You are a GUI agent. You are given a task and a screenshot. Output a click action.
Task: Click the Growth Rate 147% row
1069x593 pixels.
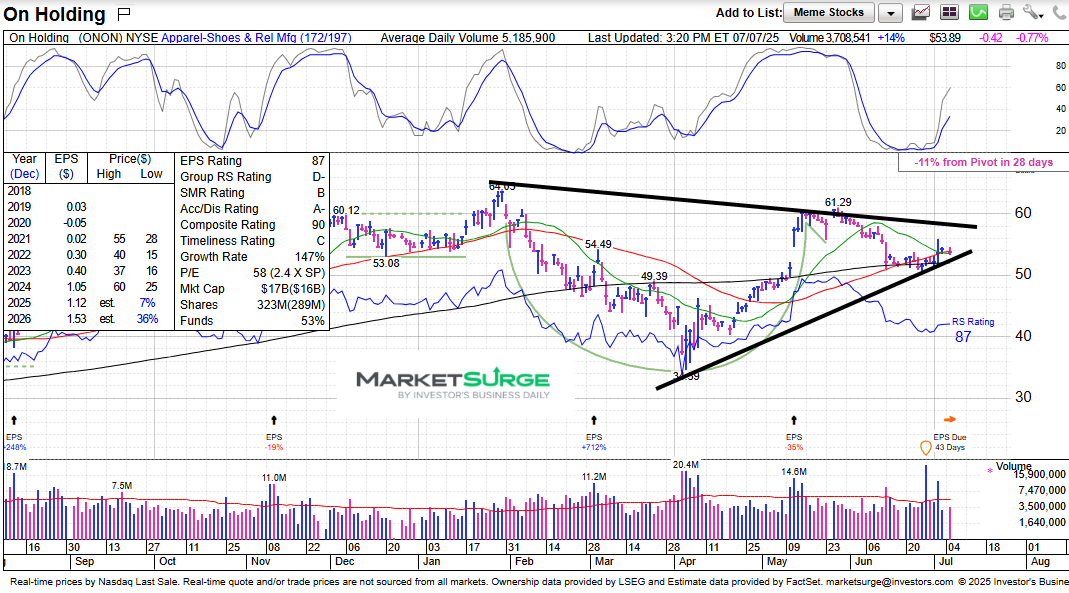pyautogui.click(x=252, y=257)
